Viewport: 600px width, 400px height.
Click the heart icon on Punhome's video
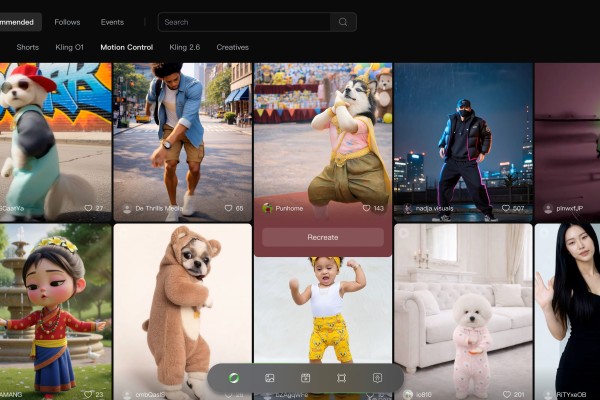pyautogui.click(x=366, y=208)
